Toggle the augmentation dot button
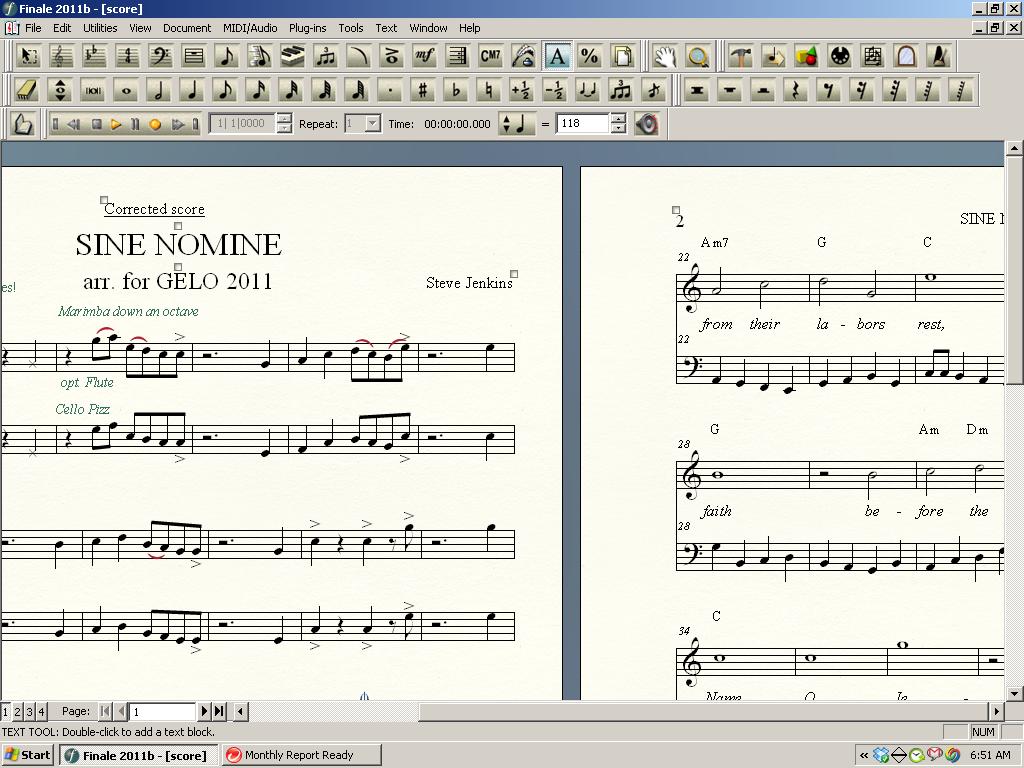Viewport: 1024px width, 768px height. (x=390, y=90)
